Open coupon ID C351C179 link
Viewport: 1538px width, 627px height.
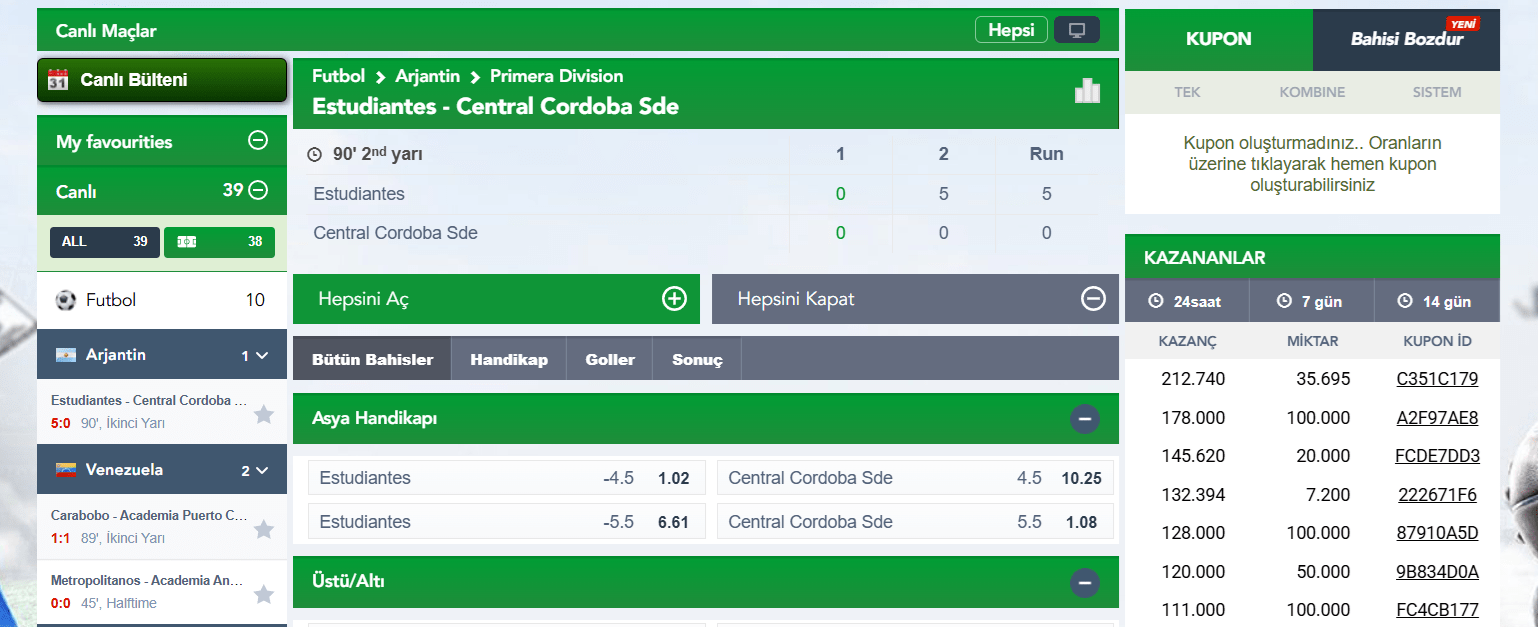pyautogui.click(x=1437, y=379)
